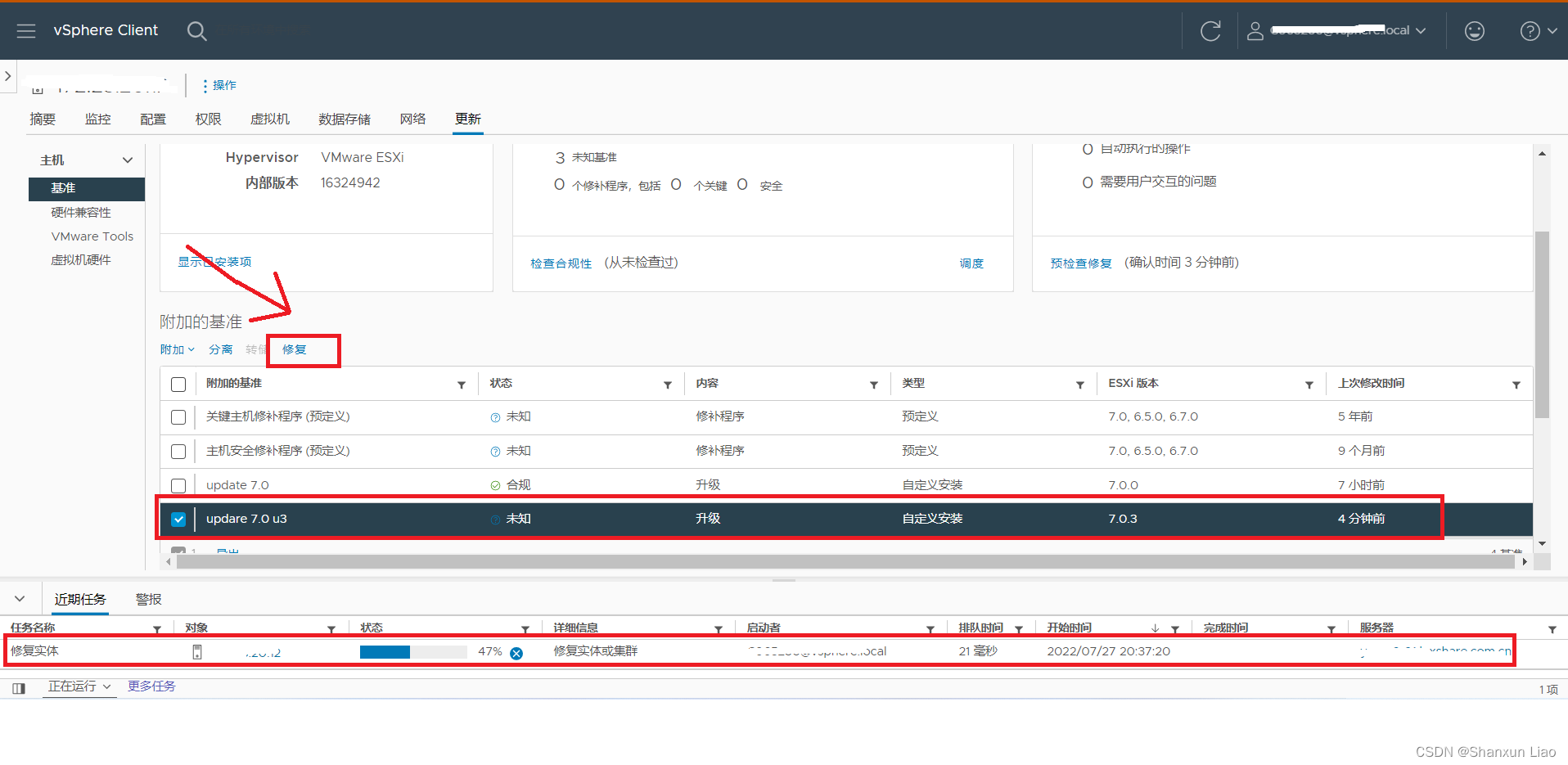This screenshot has height=765, width=1568.
Task: Filter the 完成时间 column
Action: (1331, 629)
